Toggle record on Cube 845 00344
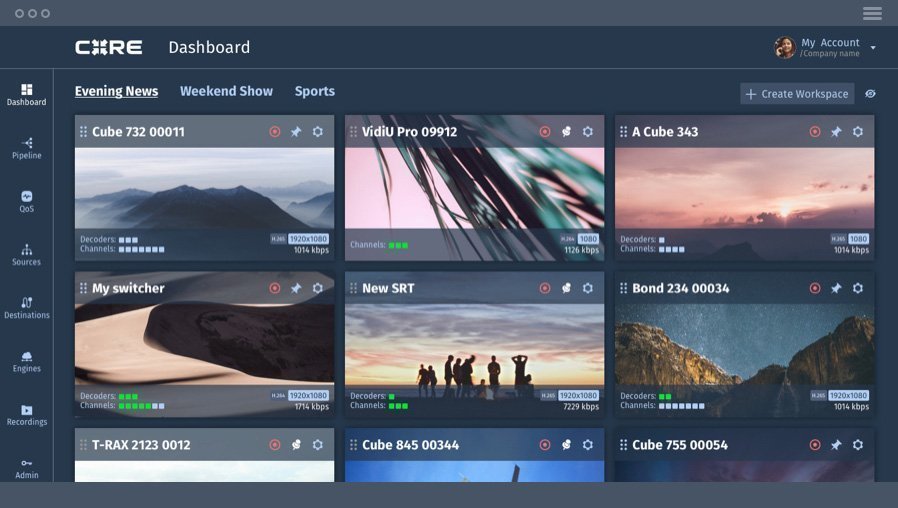The image size is (898, 508). (x=545, y=444)
